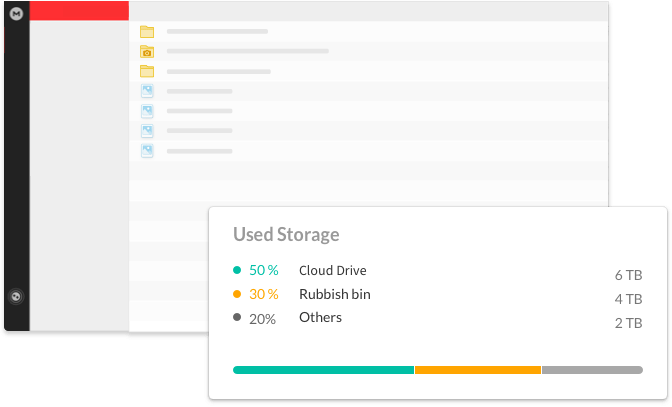Image resolution: width=672 pixels, height=407 pixels.
Task: Open the first folder in the file list
Action: click(147, 32)
